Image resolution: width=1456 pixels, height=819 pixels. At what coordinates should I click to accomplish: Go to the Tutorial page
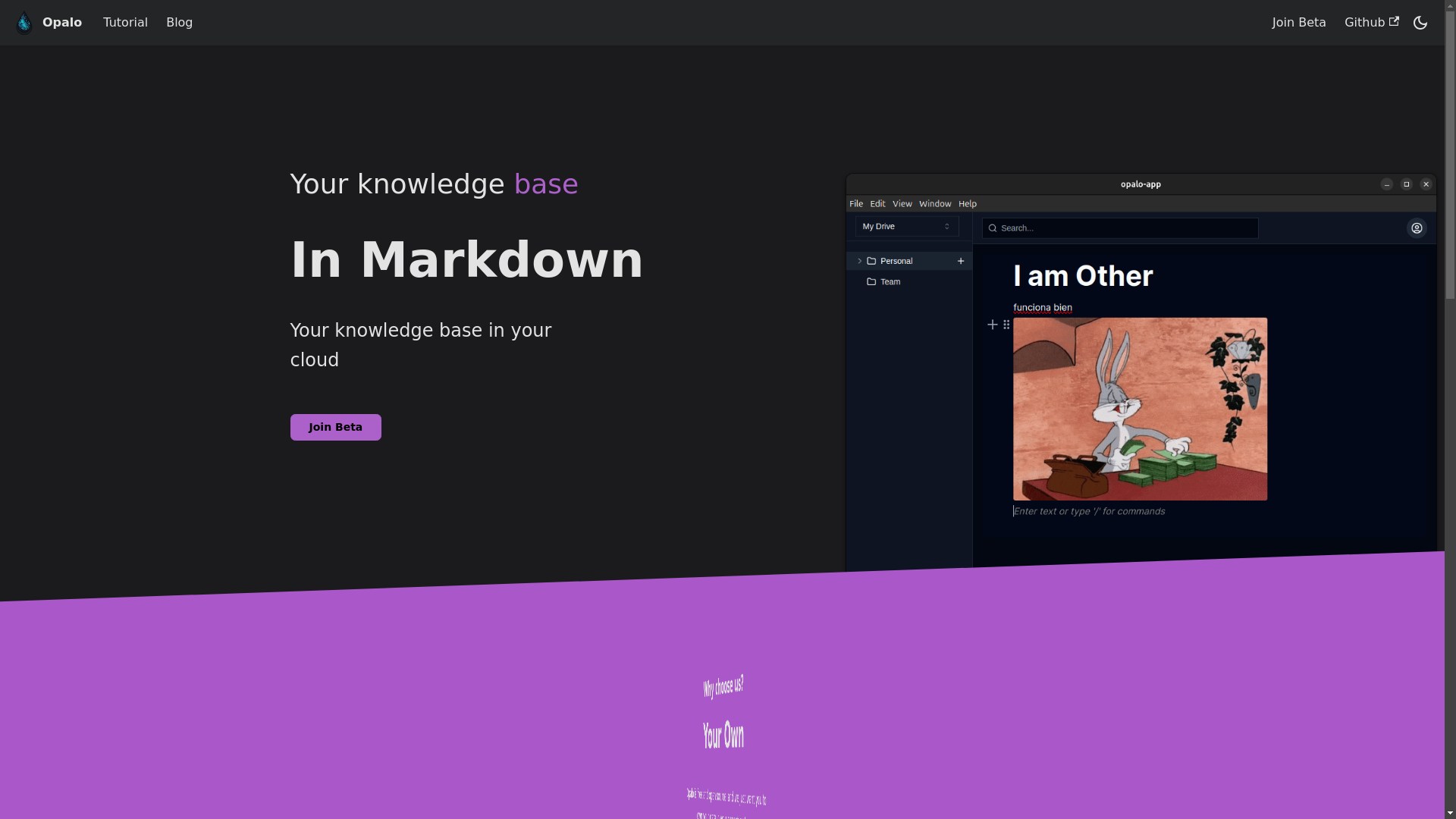125,23
